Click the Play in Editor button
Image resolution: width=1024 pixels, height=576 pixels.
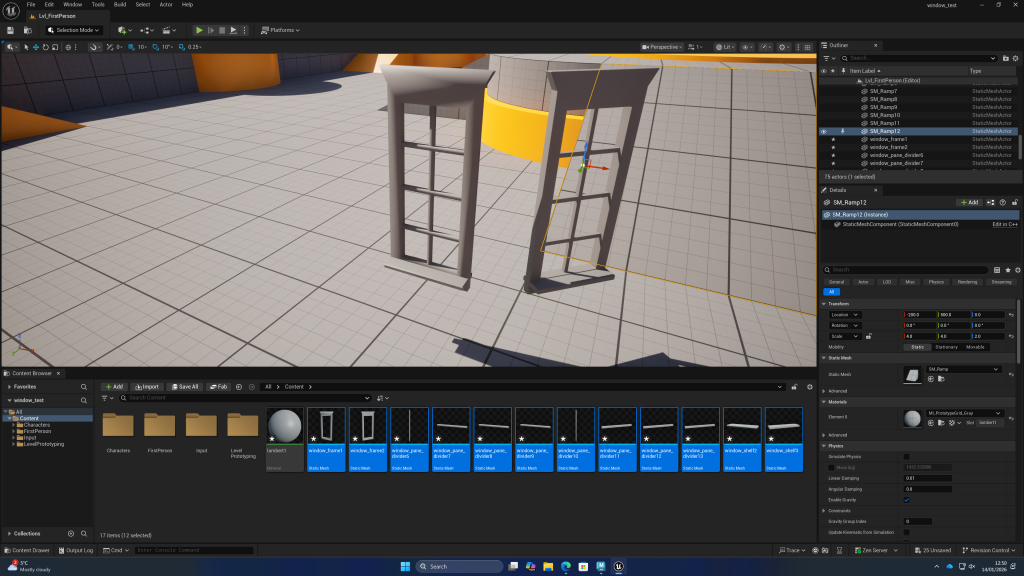coord(199,30)
